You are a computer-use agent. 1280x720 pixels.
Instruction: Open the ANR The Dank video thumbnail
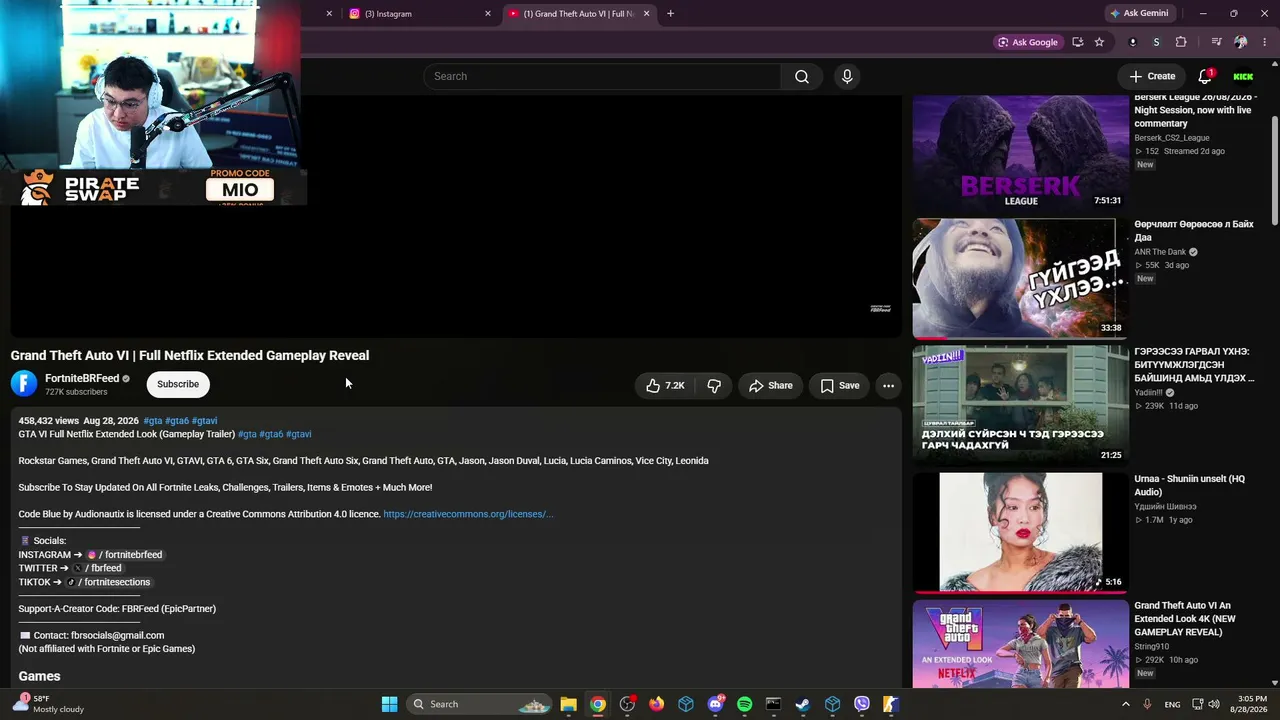(x=1020, y=278)
